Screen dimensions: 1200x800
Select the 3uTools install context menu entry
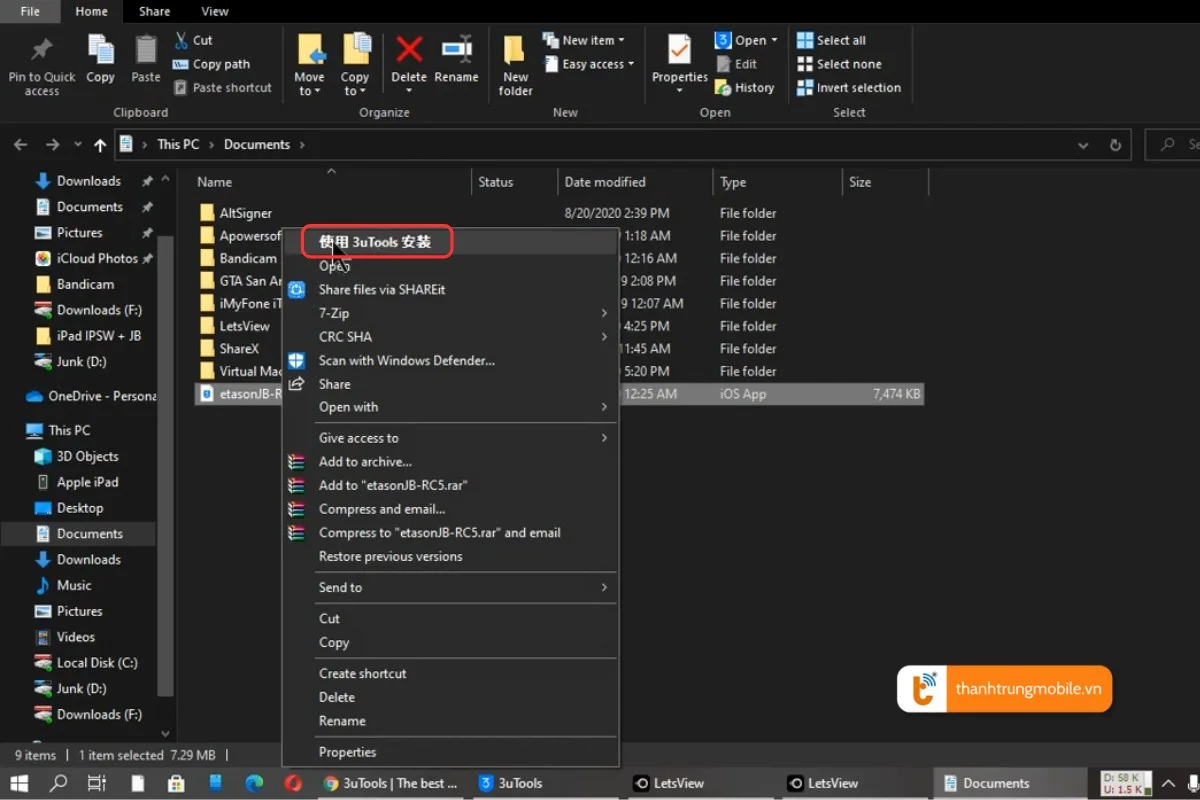[x=375, y=242]
